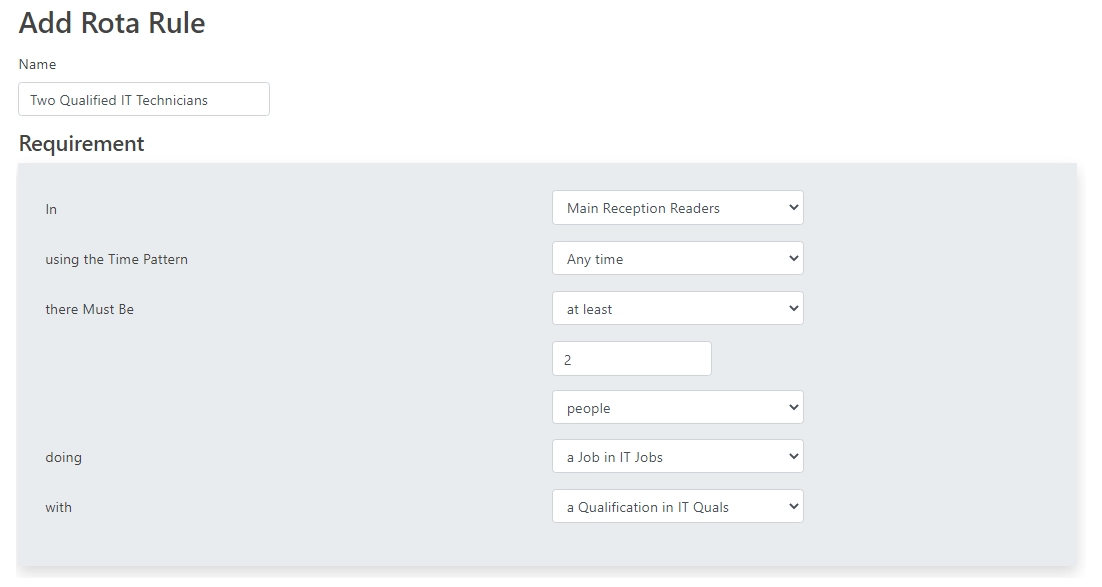Open the people unit dropdown
Screen dimensions: 1102x587
(x=678, y=408)
